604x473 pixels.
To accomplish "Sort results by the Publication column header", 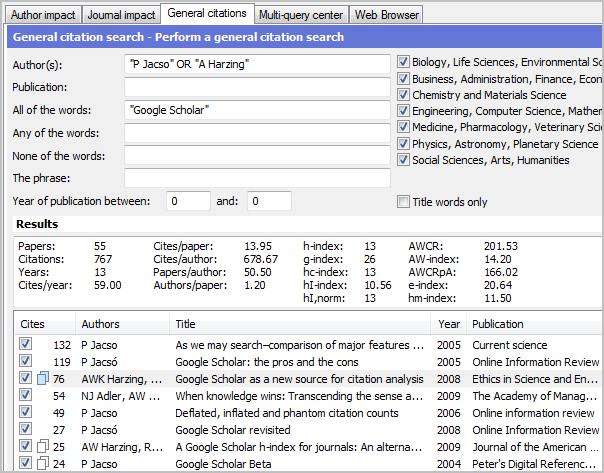I will click(x=535, y=324).
